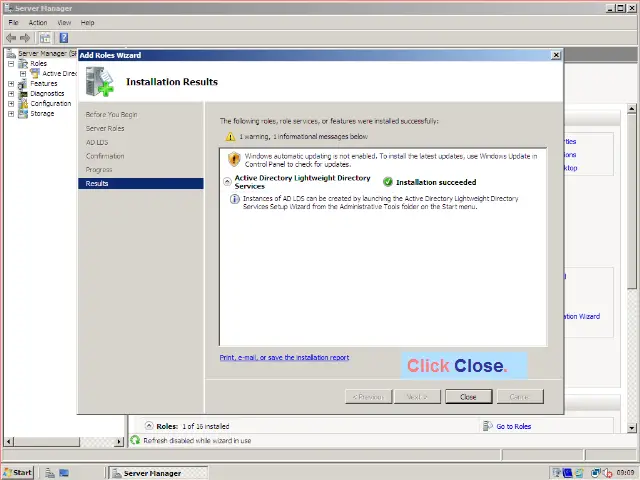Viewport: 640px width, 480px height.
Task: Click the taskbar clock showing 09:09
Action: 625,473
